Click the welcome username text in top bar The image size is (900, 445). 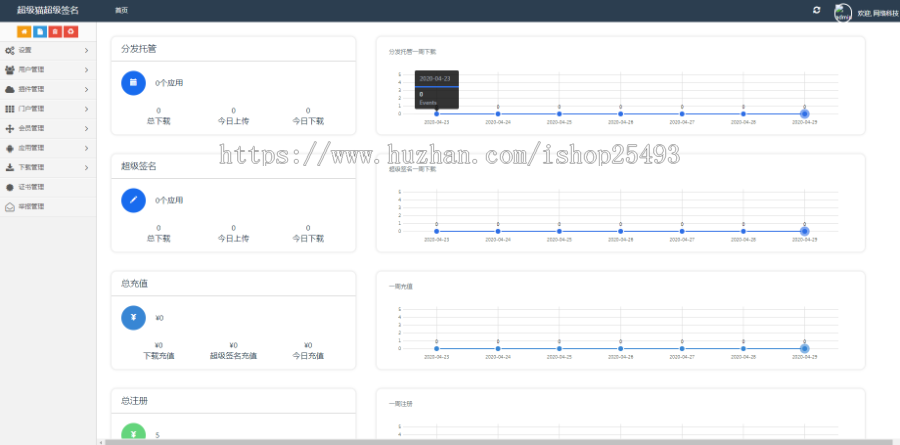point(878,13)
